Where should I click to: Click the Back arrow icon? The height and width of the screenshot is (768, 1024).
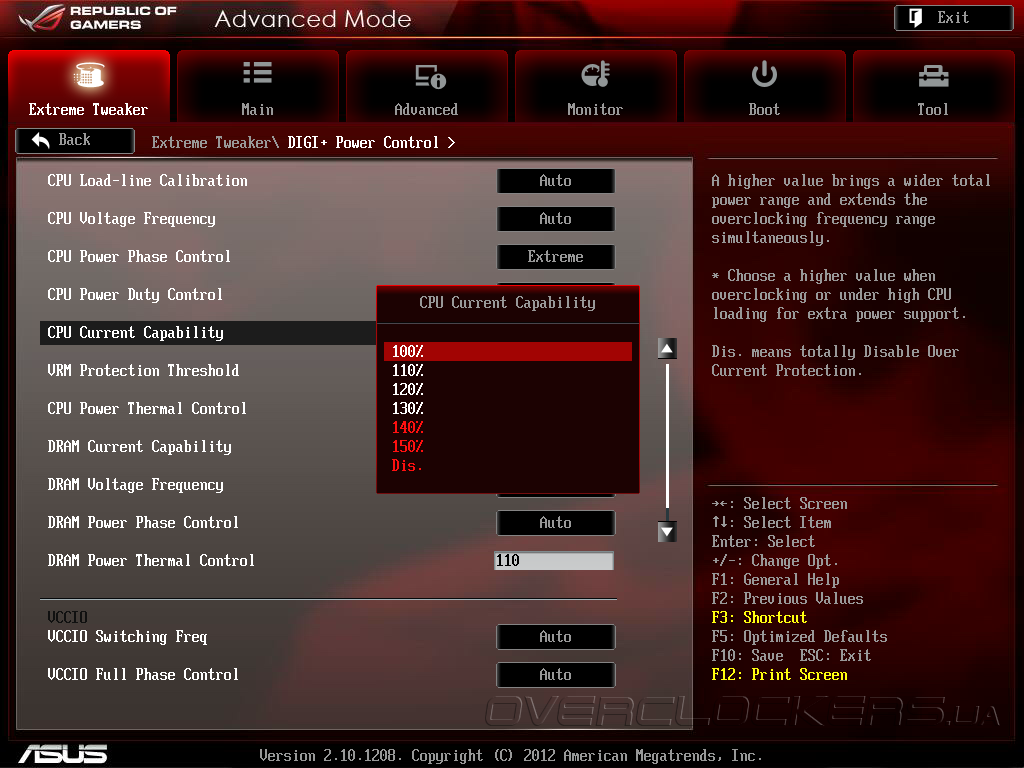pos(40,140)
